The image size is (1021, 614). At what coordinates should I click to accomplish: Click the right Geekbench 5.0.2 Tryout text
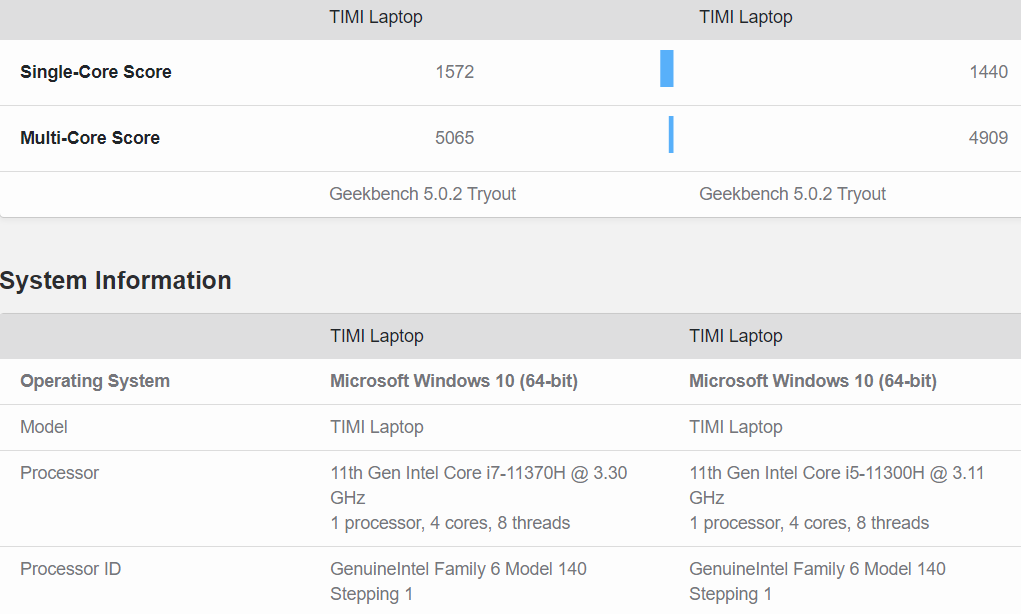(792, 194)
